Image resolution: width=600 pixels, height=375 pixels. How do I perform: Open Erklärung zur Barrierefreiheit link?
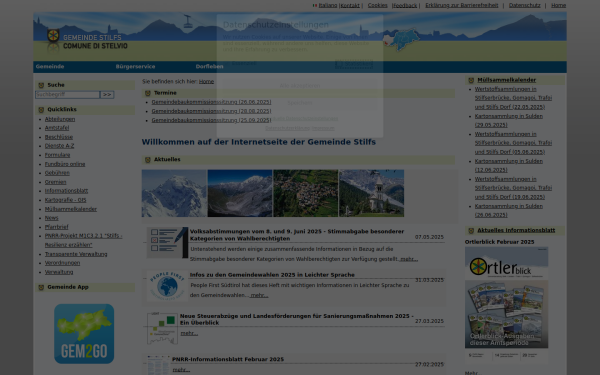coord(462,5)
